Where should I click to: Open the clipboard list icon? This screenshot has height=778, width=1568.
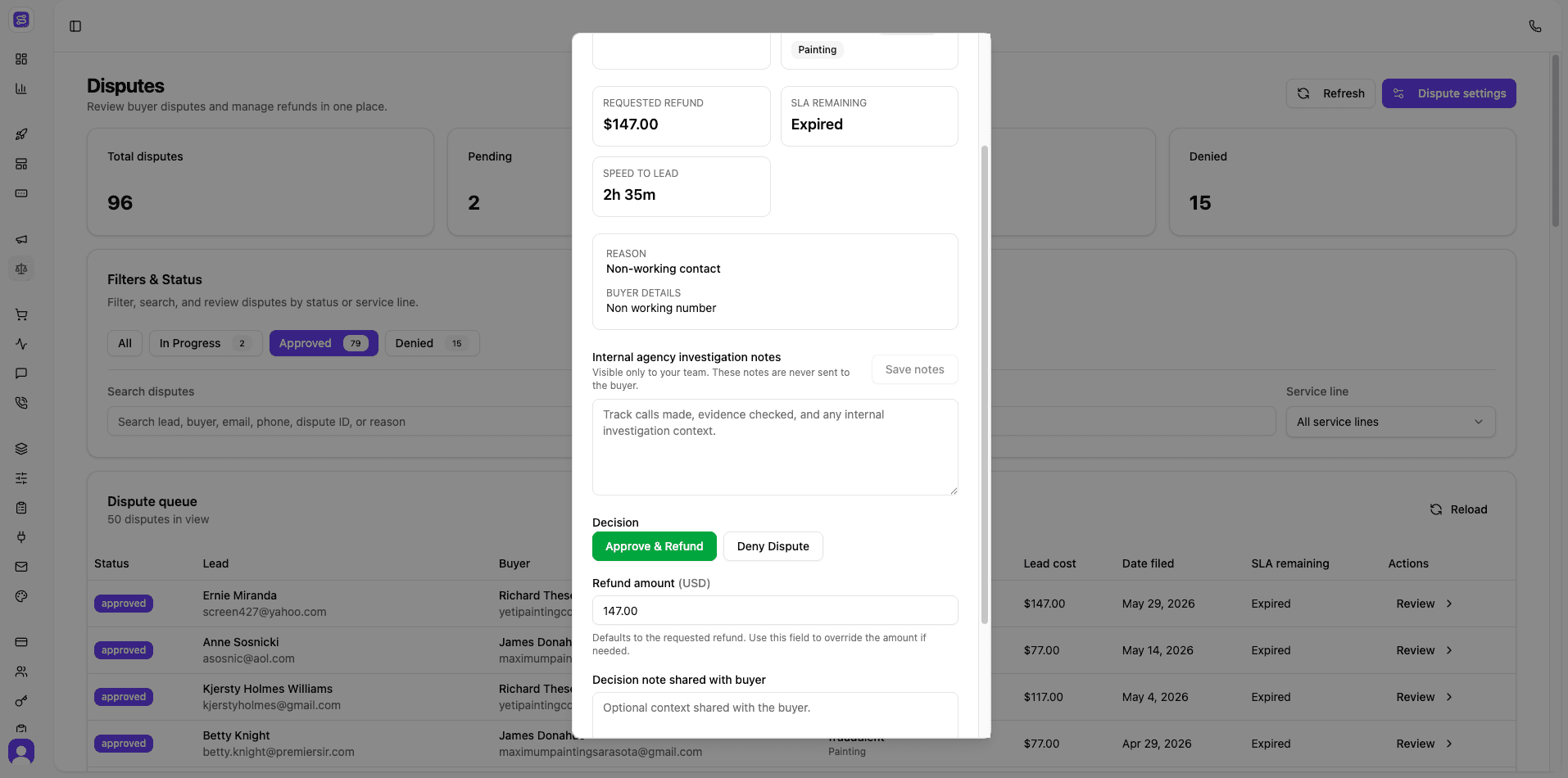click(x=21, y=508)
